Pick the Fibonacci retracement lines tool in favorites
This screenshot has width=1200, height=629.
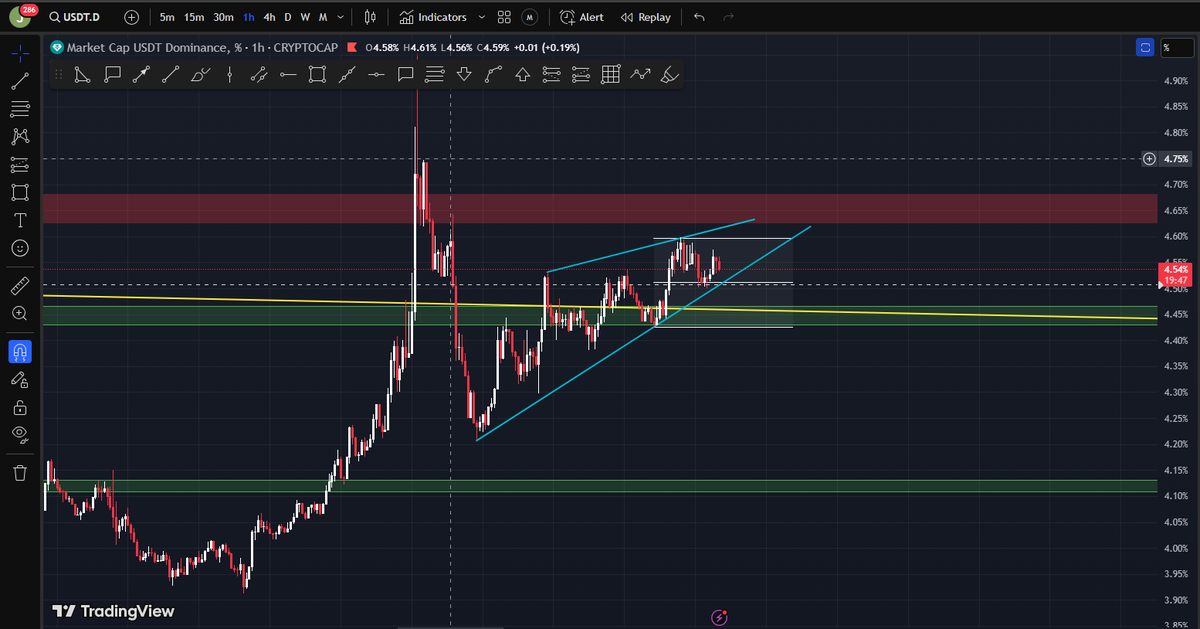tap(434, 73)
